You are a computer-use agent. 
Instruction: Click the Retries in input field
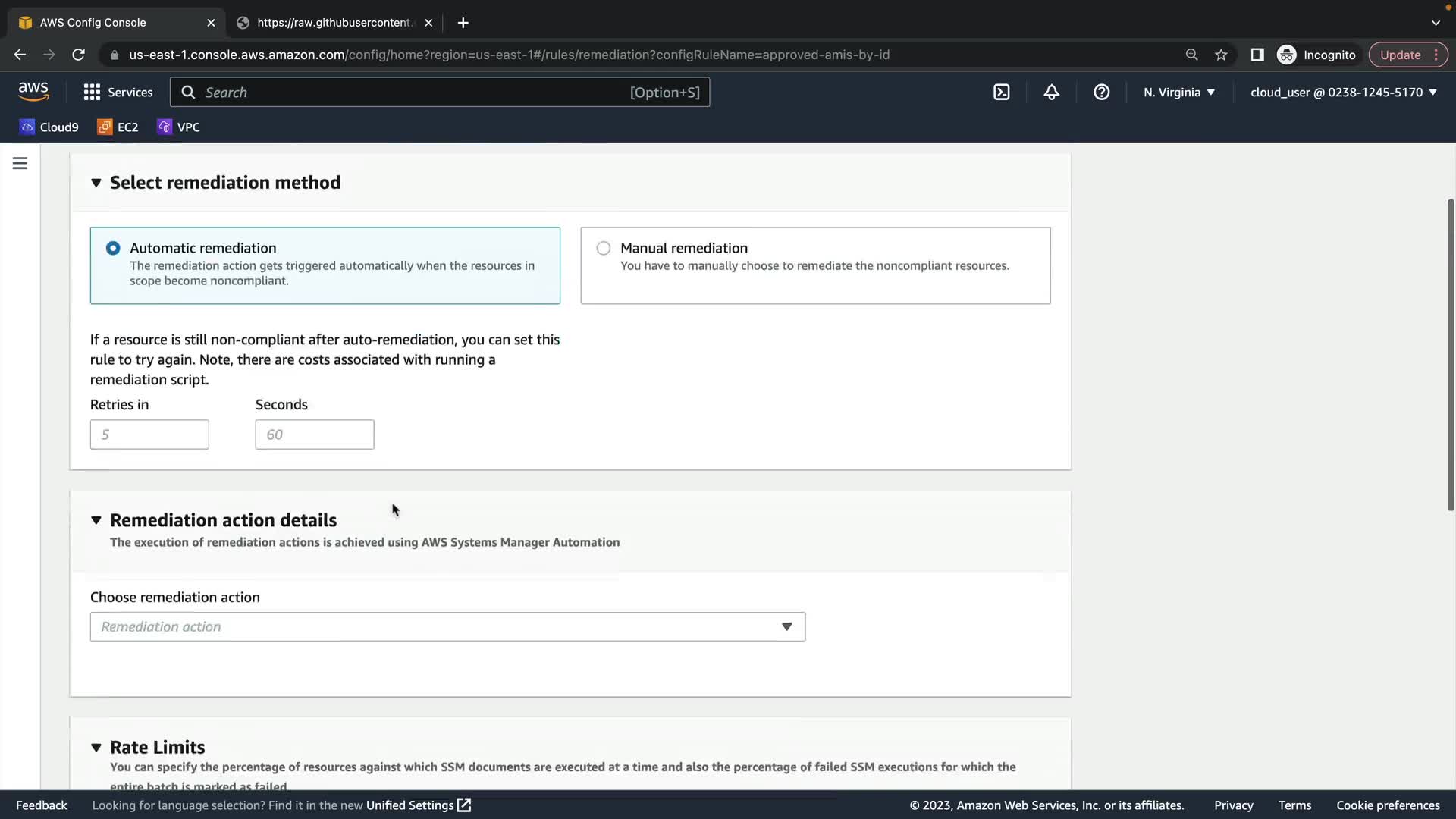[x=149, y=435]
